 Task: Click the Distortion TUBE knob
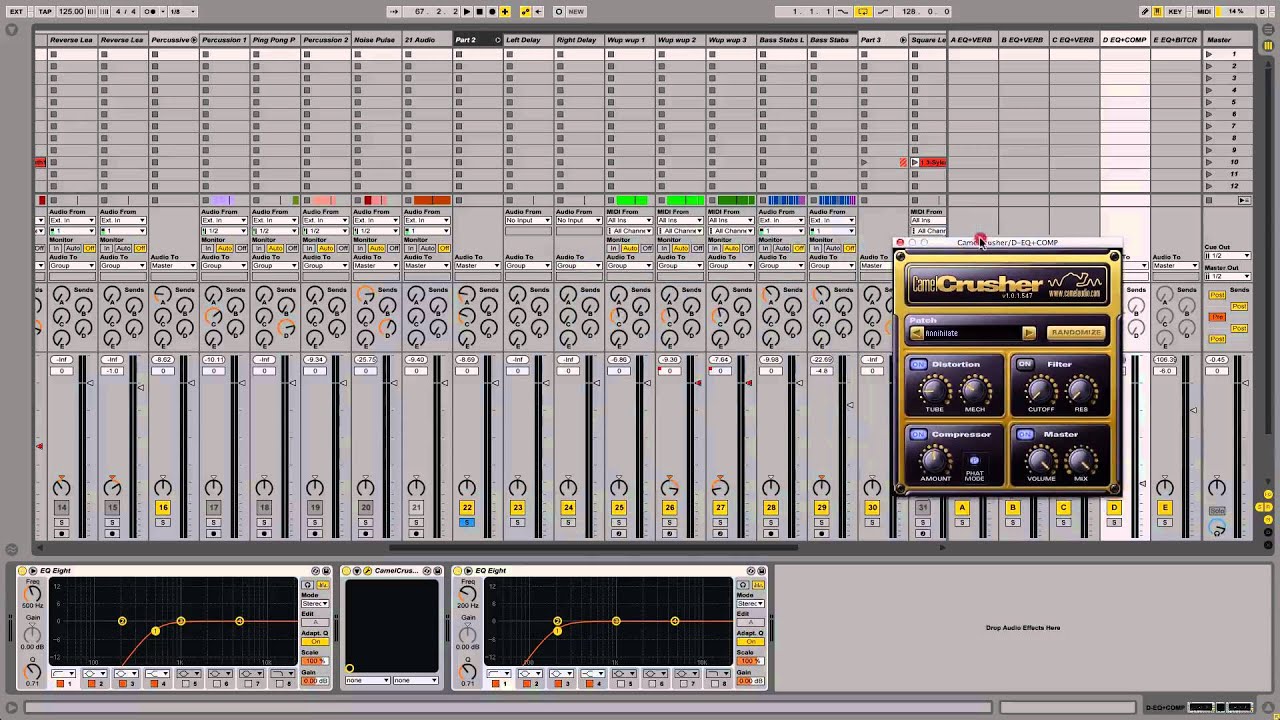coord(935,390)
